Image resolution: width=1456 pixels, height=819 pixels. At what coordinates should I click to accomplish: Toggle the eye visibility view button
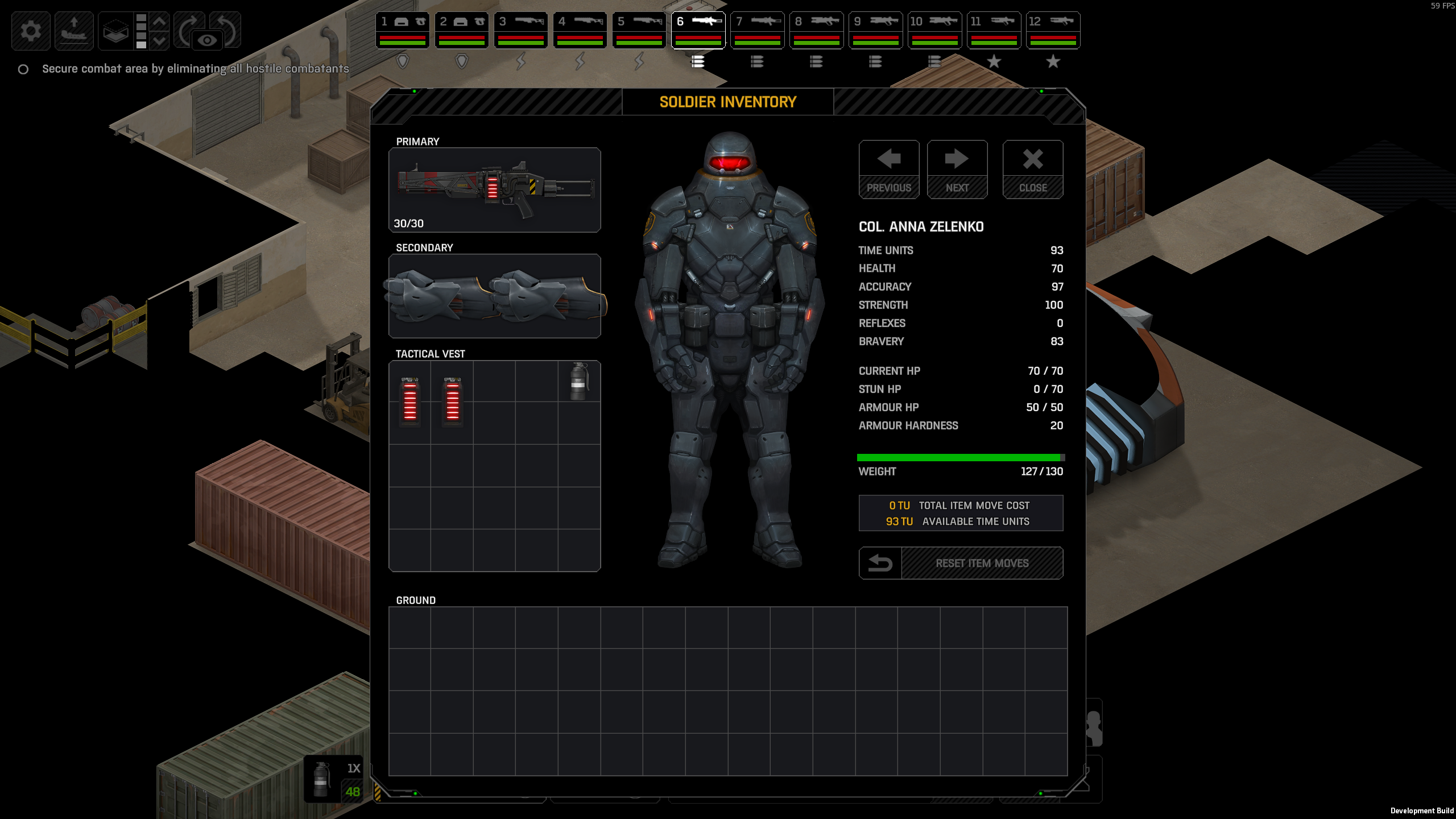click(207, 40)
